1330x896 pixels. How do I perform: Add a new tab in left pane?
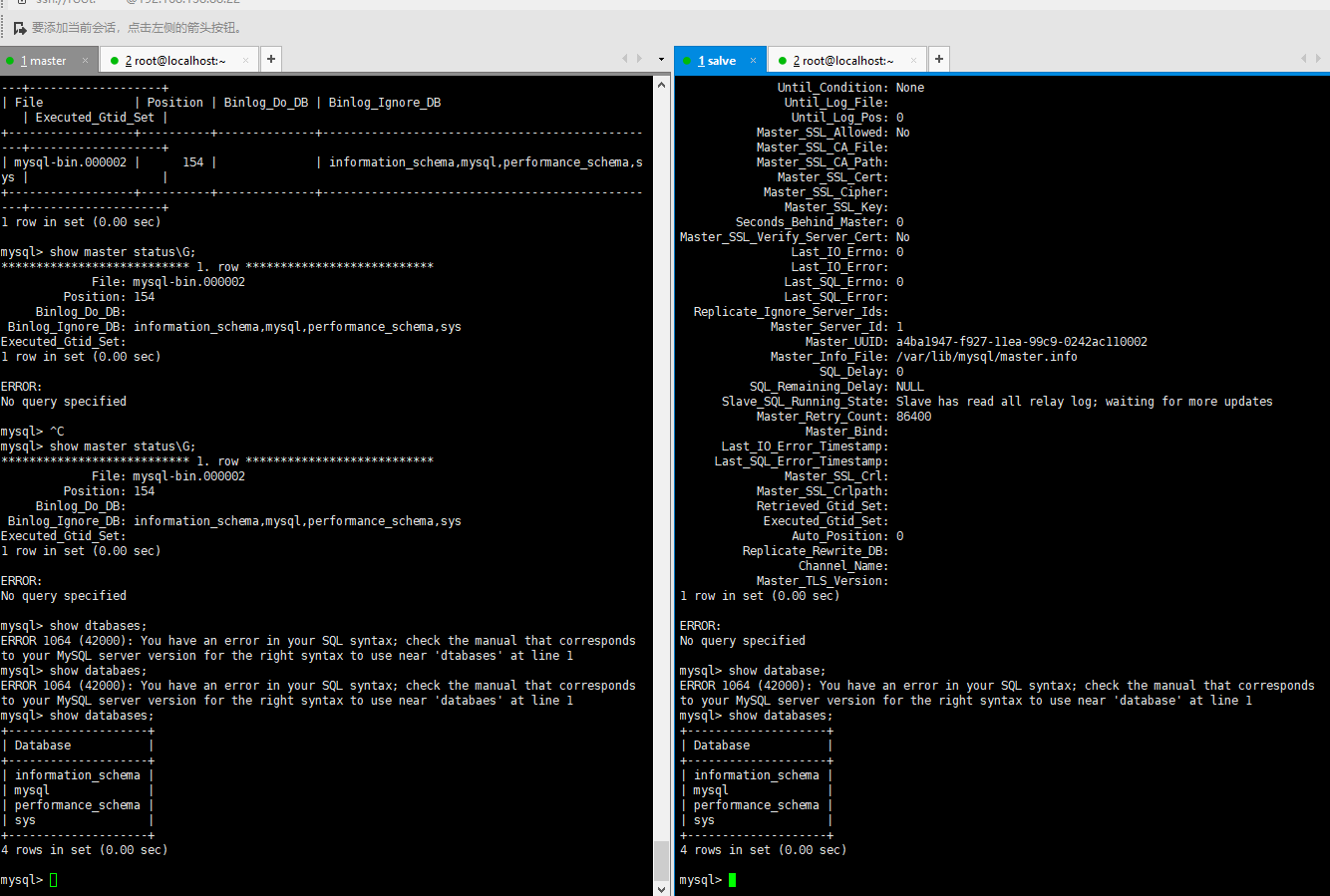point(270,60)
